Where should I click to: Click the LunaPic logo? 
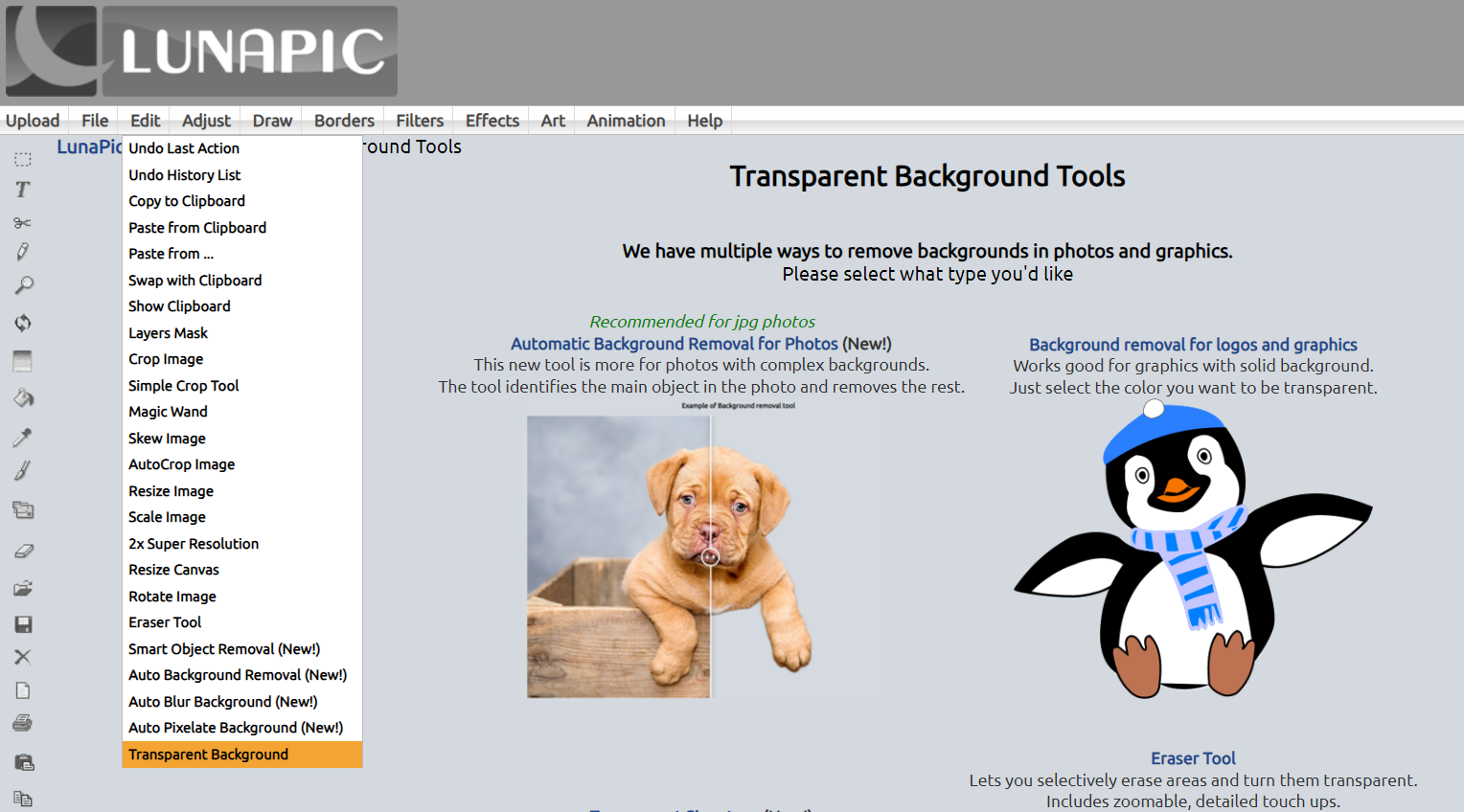[x=201, y=52]
